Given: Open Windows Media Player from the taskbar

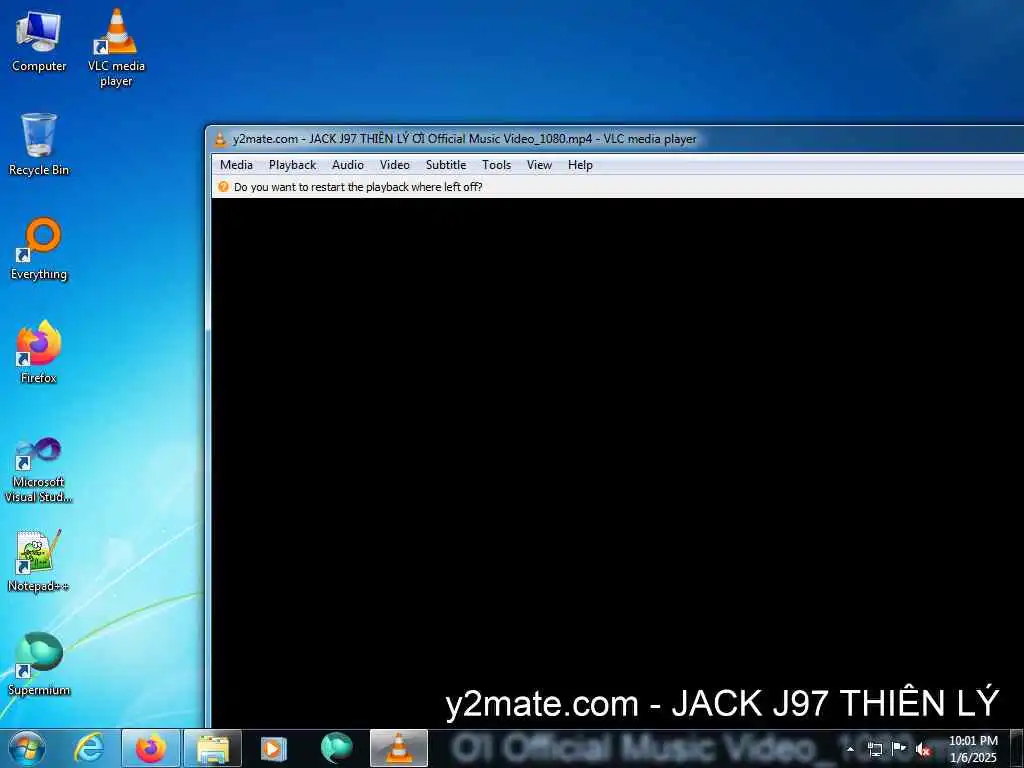Looking at the screenshot, I should [x=274, y=748].
